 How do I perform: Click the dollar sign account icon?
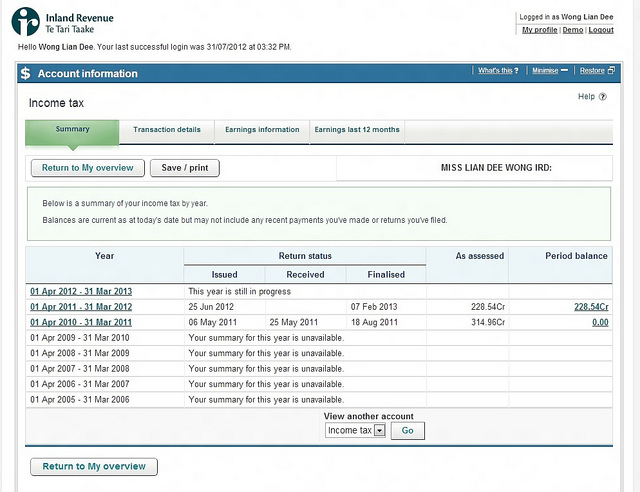tap(25, 73)
